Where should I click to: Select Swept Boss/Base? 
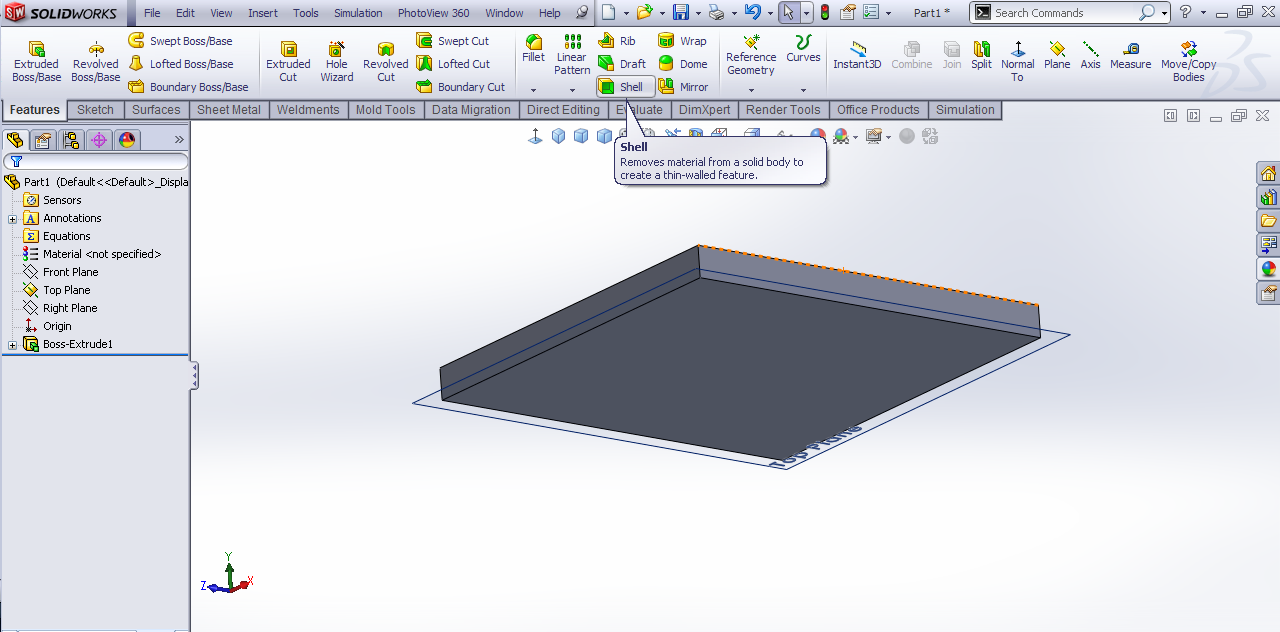point(180,41)
